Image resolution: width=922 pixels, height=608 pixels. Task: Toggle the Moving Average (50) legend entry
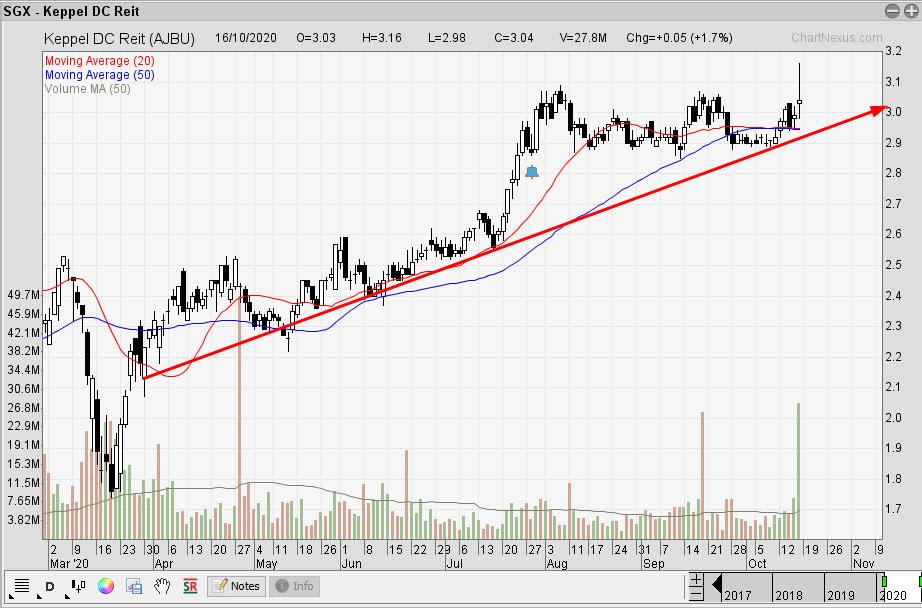click(95, 74)
